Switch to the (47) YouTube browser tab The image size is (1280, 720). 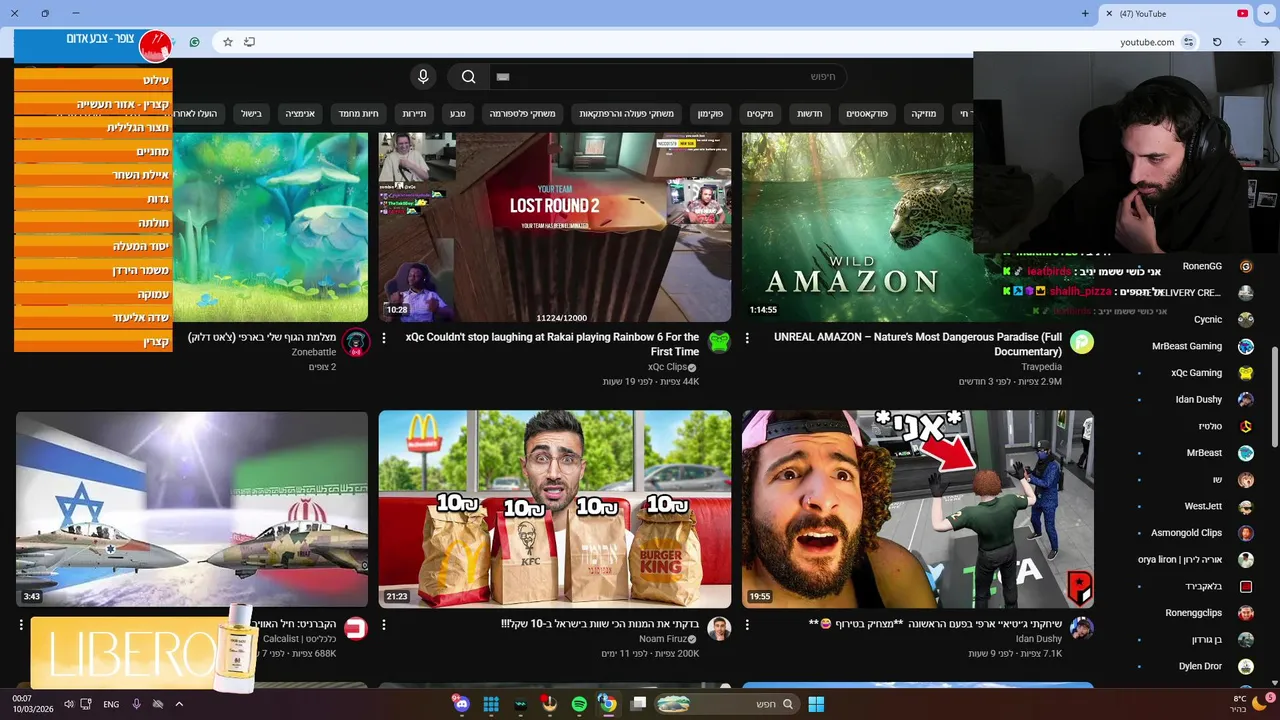click(1177, 13)
